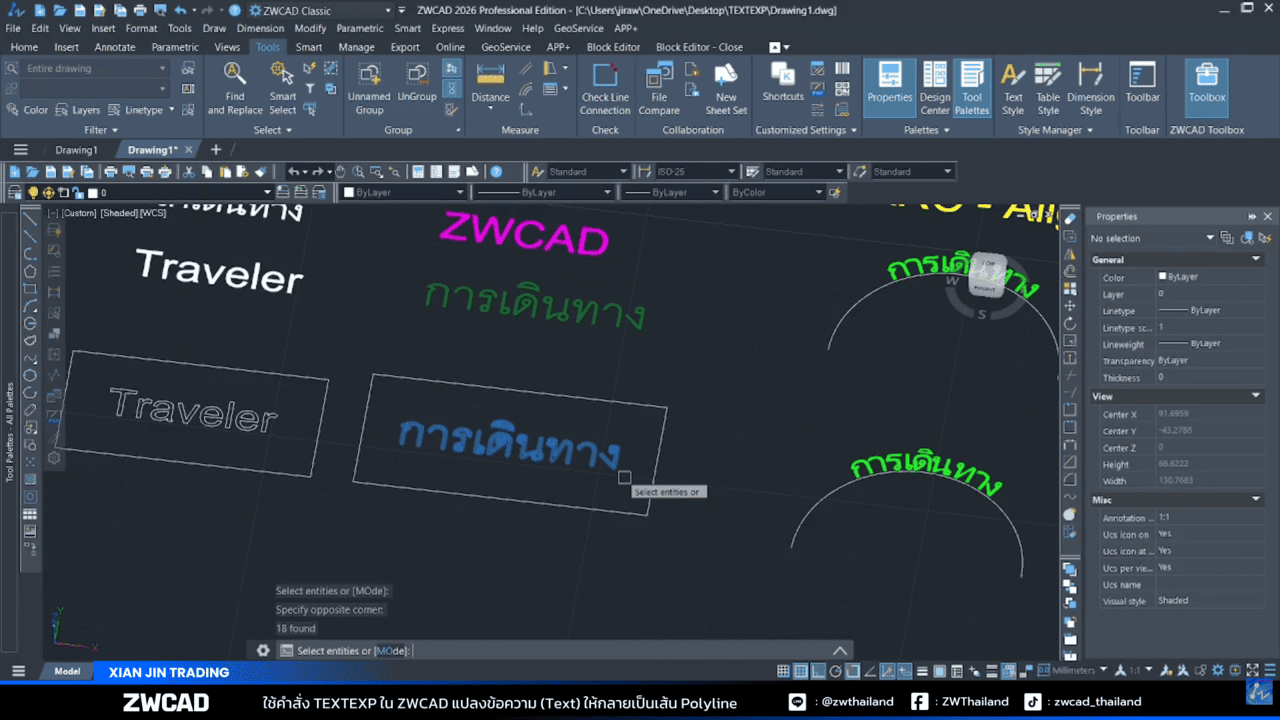Open the Block Editor menu
The height and width of the screenshot is (720, 1280).
[x=613, y=47]
